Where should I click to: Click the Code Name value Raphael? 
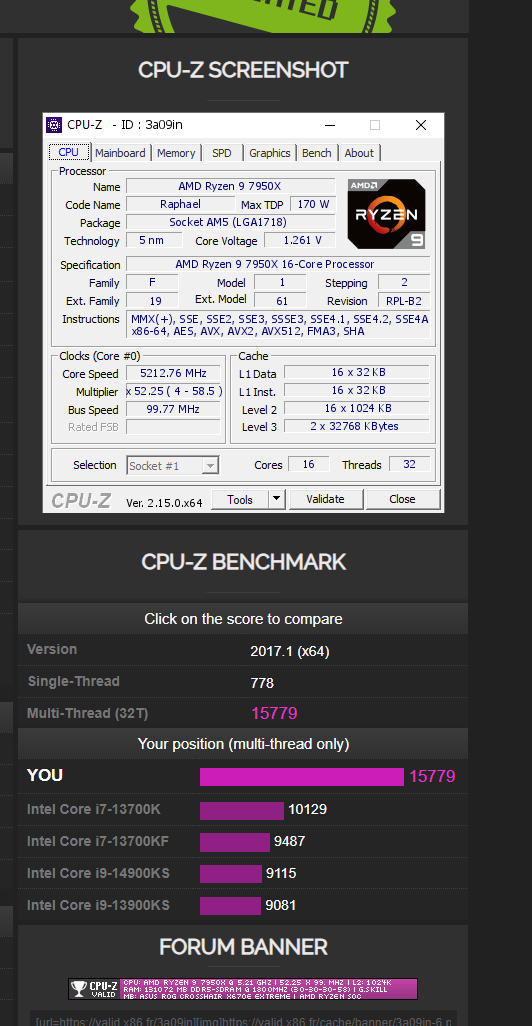(x=180, y=204)
